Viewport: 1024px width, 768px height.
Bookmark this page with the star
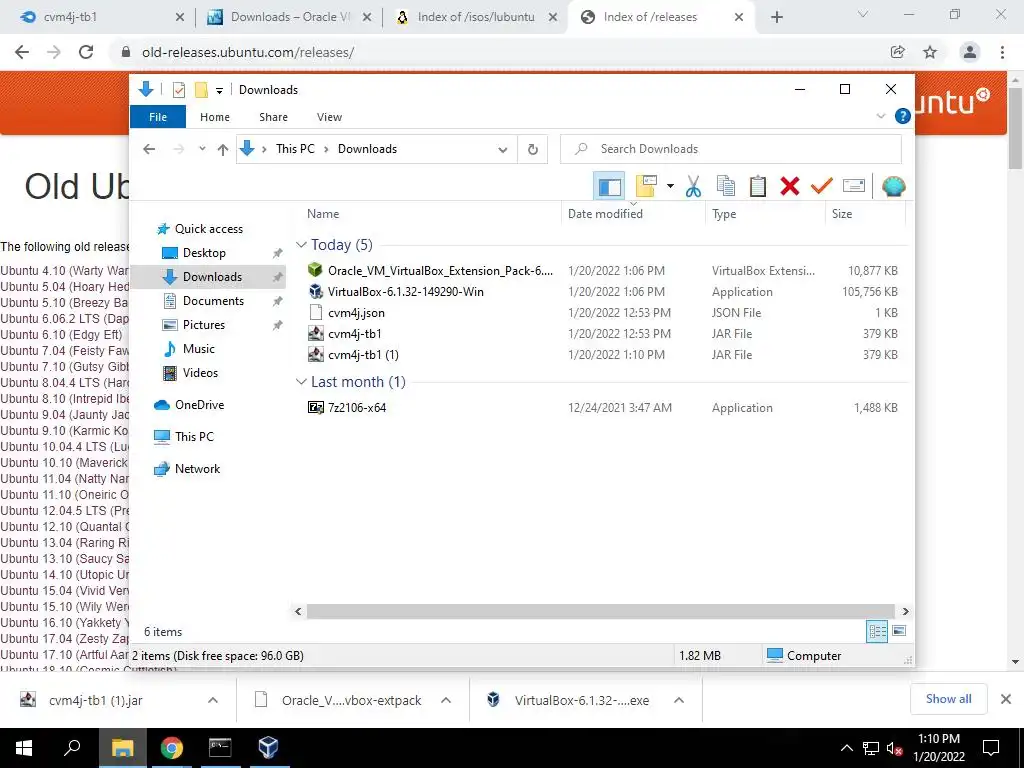(930, 52)
